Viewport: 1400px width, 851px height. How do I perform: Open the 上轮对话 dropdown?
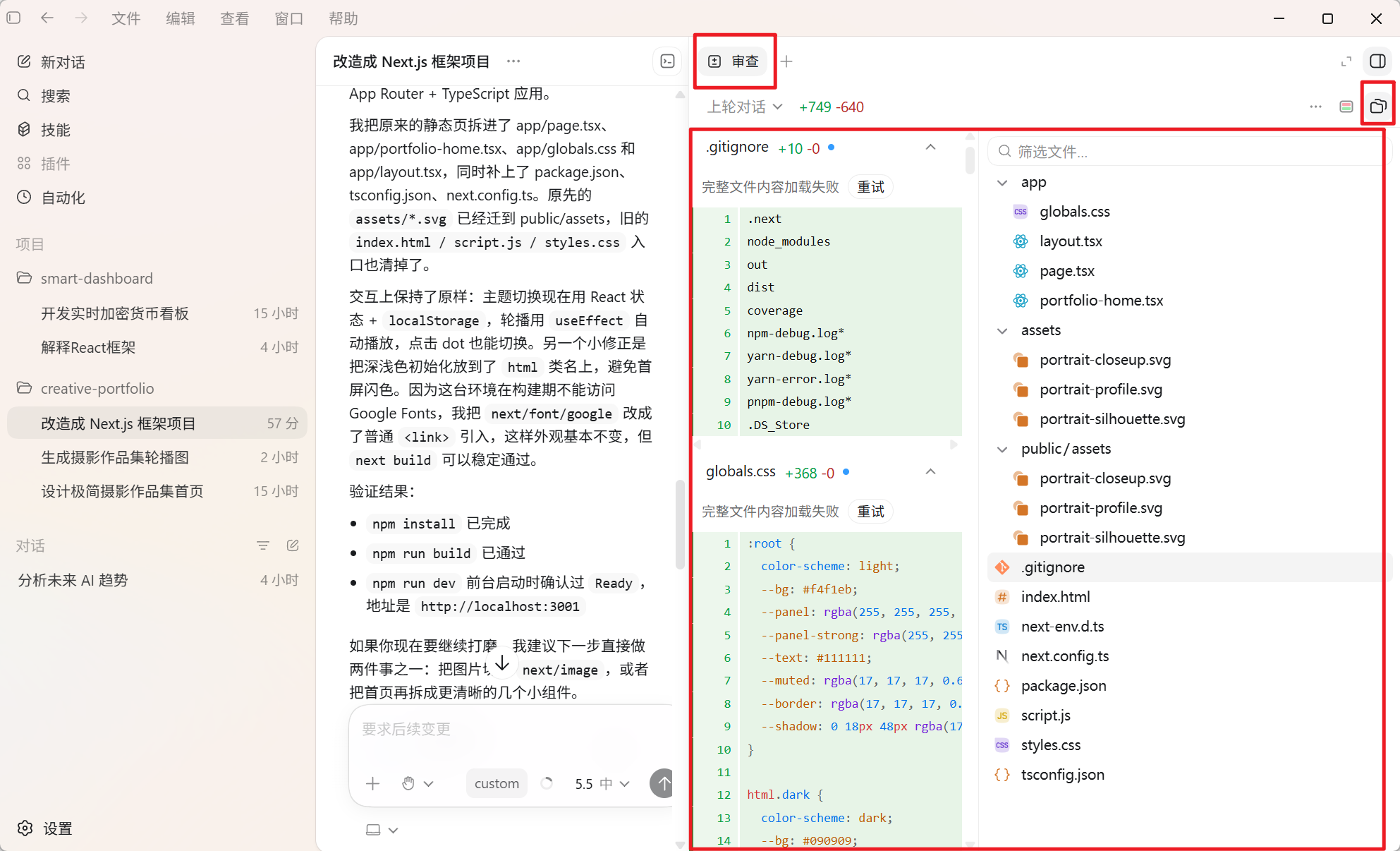(745, 107)
